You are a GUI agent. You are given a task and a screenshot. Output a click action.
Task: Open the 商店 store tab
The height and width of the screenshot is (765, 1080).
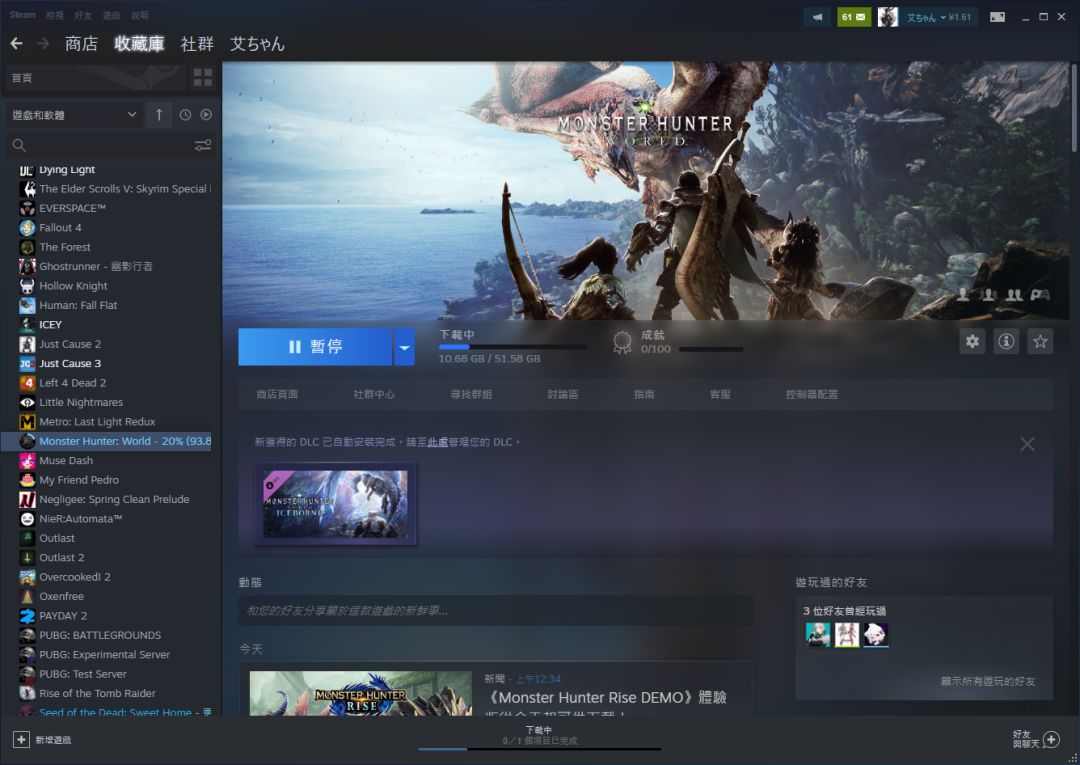(x=81, y=43)
